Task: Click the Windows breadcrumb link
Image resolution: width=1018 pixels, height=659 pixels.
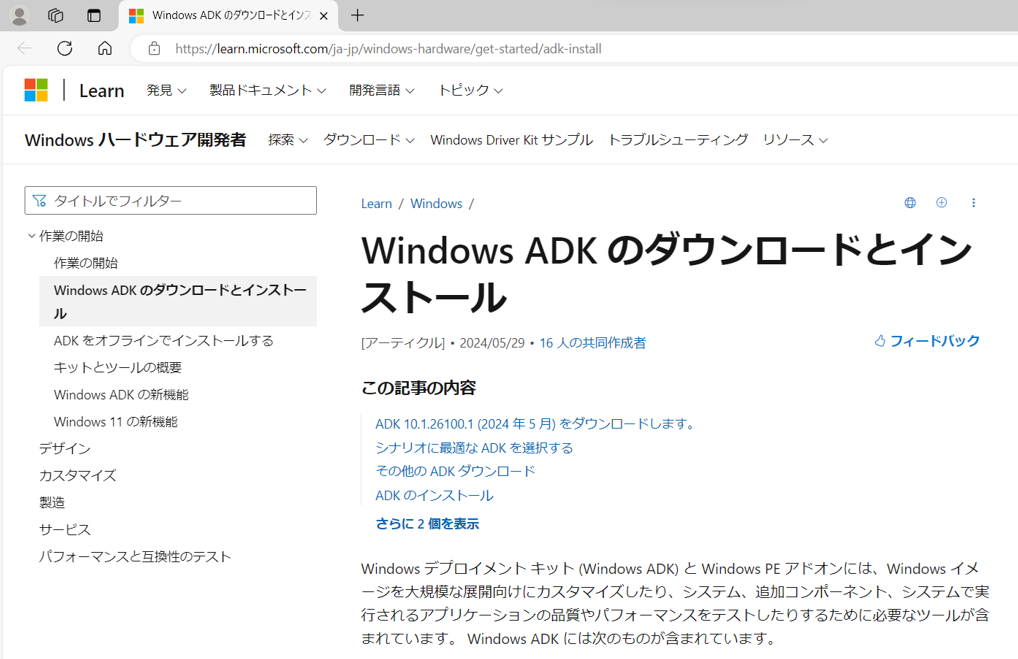Action: pyautogui.click(x=436, y=203)
